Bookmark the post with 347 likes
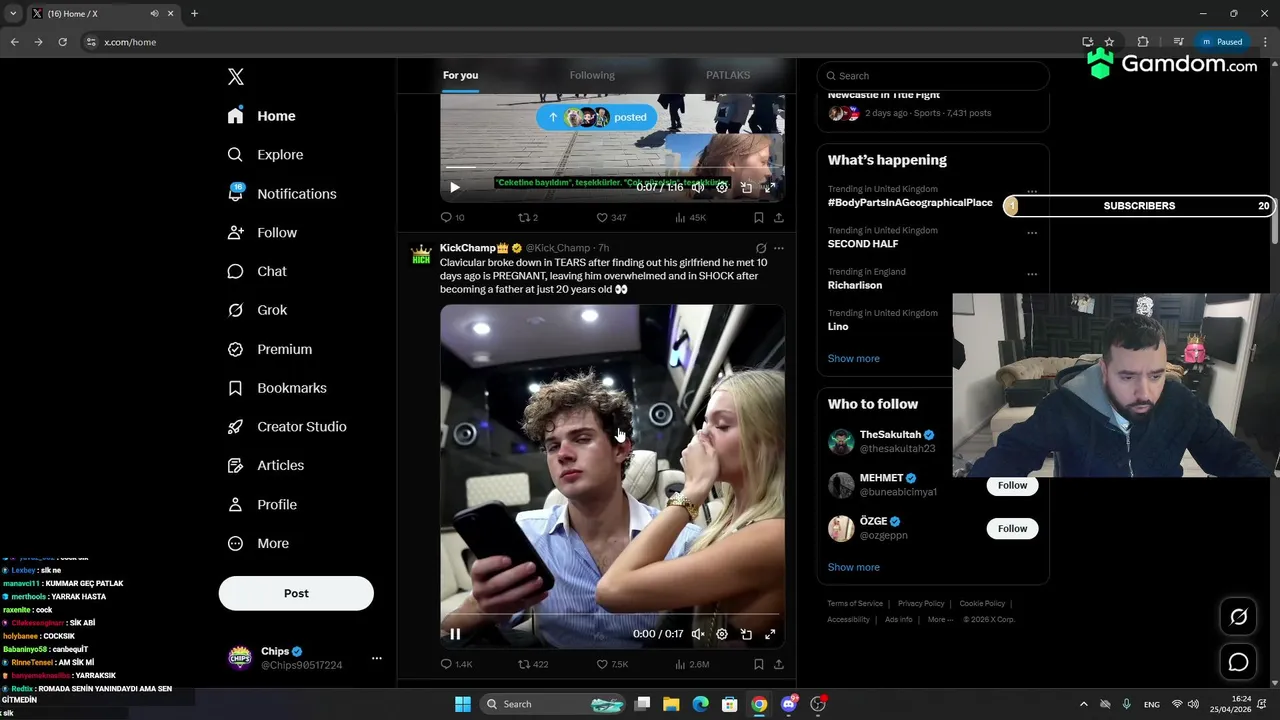 [759, 217]
